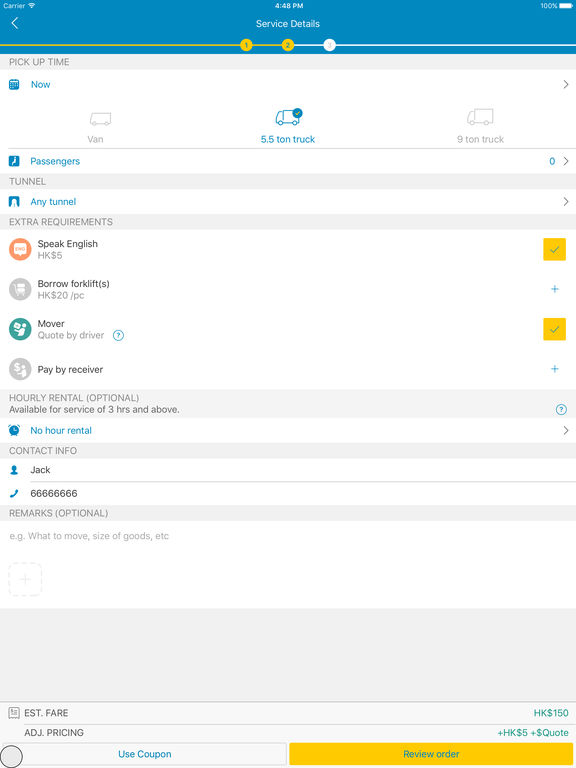Enable Pay by receiver plus toggle

(555, 369)
